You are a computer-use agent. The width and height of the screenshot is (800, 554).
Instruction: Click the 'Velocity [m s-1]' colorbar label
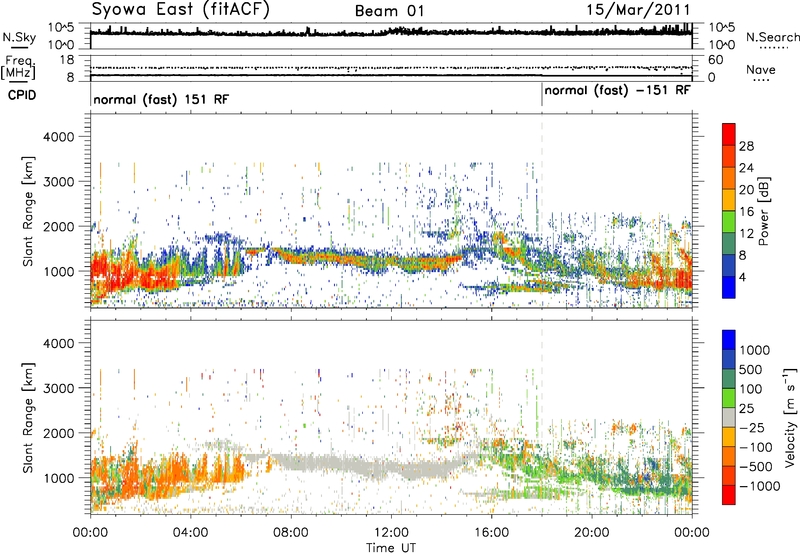point(790,417)
